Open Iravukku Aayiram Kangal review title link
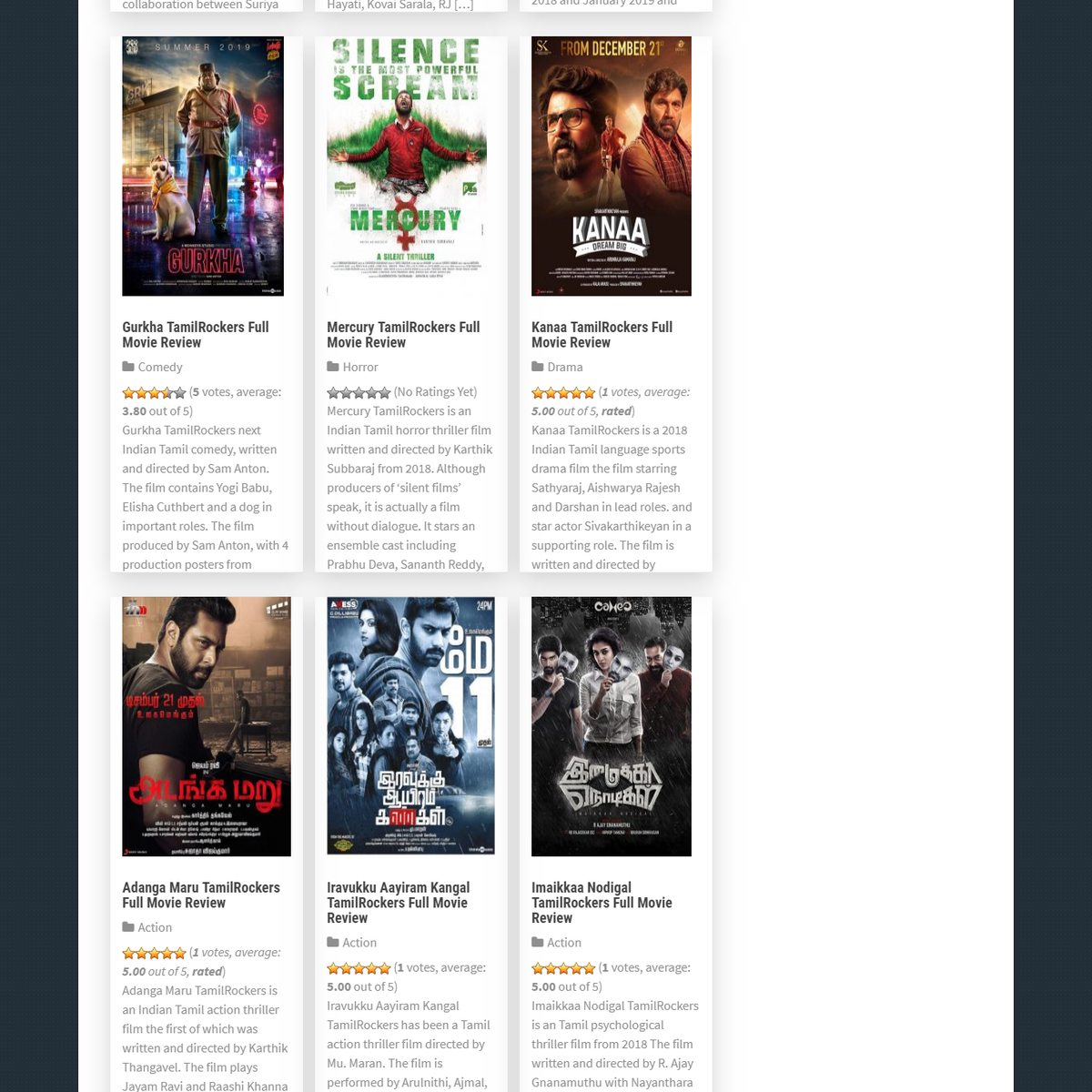Viewport: 1092px width, 1092px height. pyautogui.click(x=399, y=903)
